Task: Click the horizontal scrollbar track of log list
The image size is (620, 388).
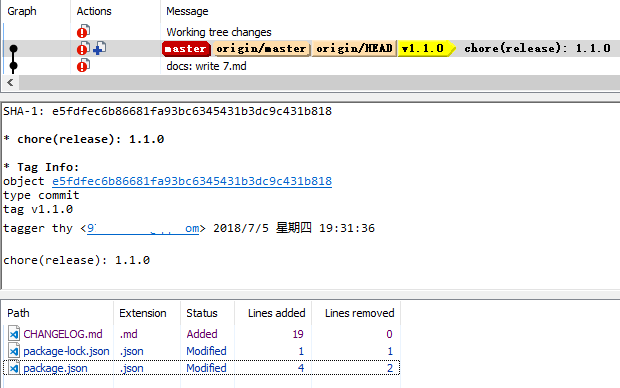Action: tap(319, 83)
